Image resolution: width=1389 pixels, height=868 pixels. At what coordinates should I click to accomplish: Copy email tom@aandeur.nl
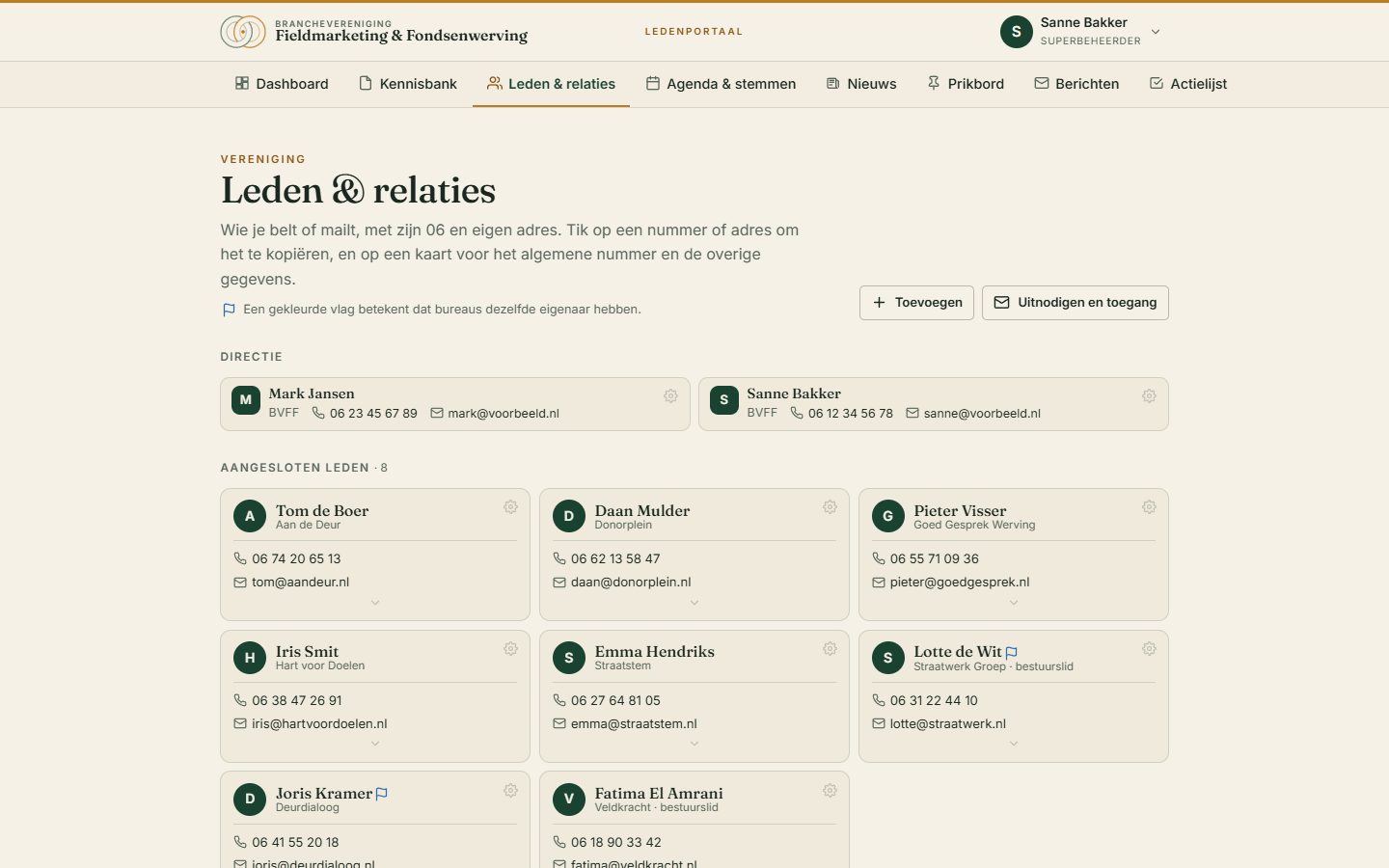(x=291, y=583)
